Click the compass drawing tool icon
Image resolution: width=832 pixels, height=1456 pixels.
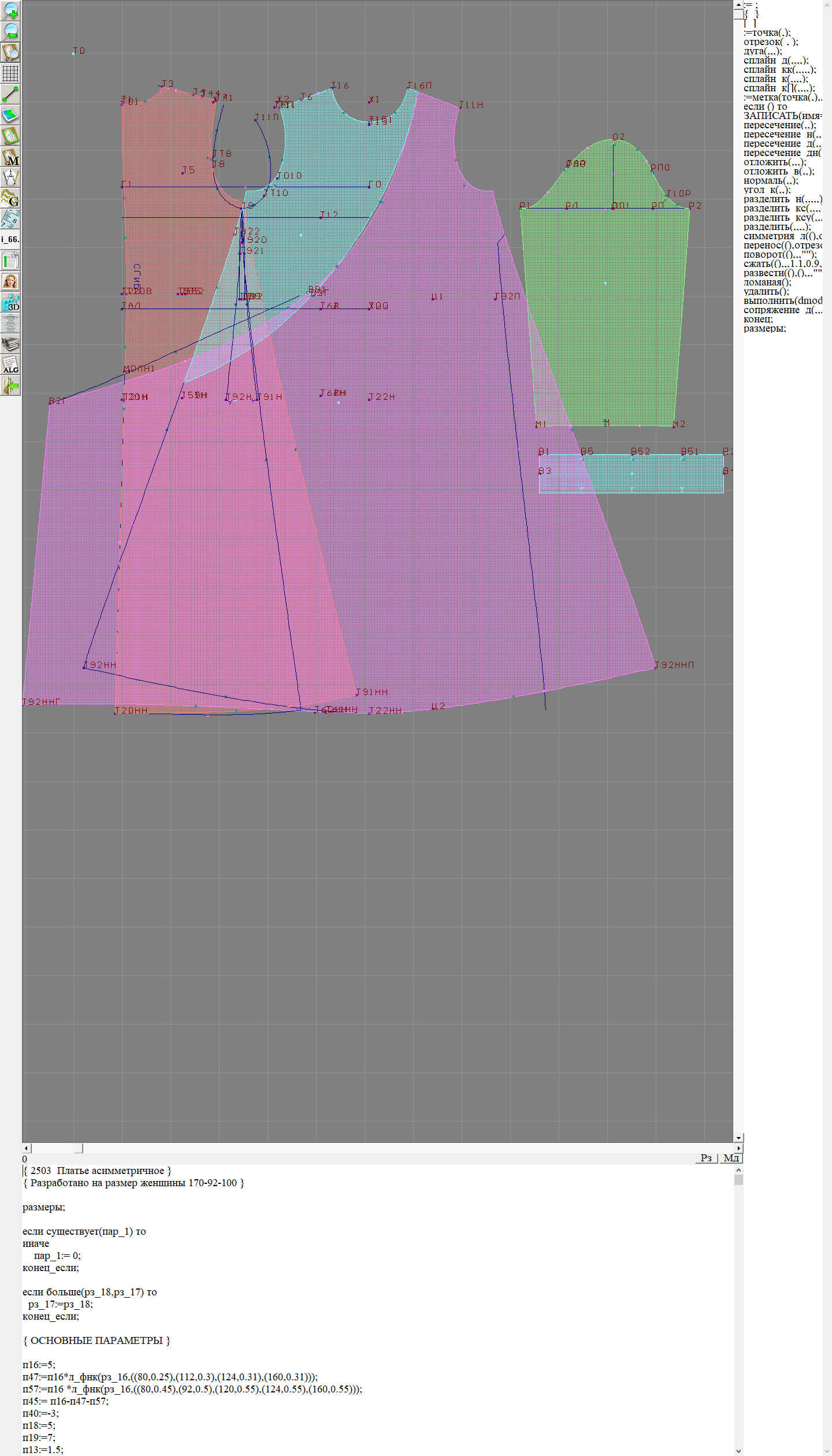[x=10, y=178]
